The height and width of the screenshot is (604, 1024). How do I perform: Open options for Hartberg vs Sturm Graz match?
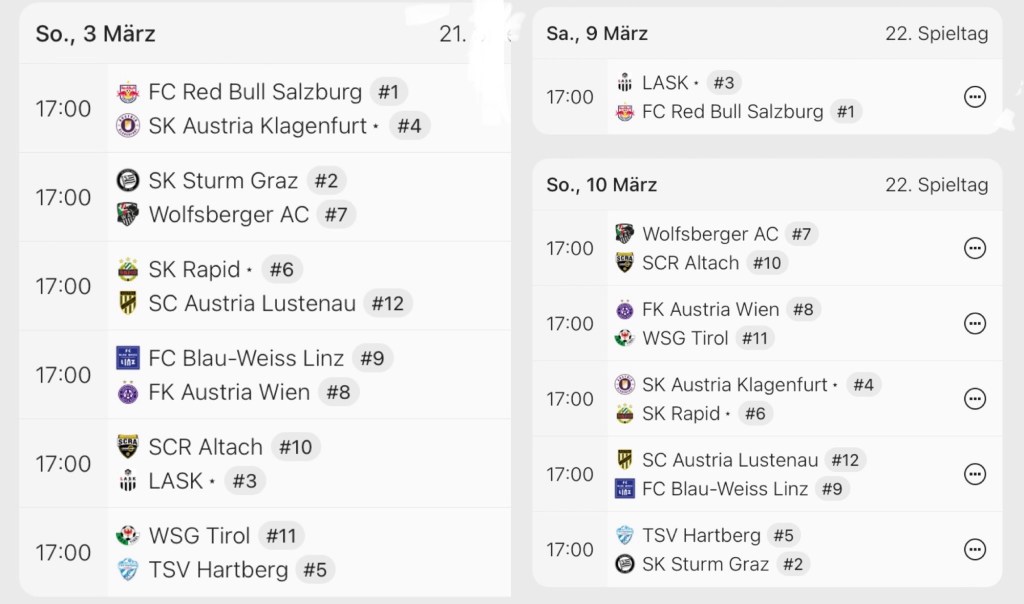click(974, 549)
